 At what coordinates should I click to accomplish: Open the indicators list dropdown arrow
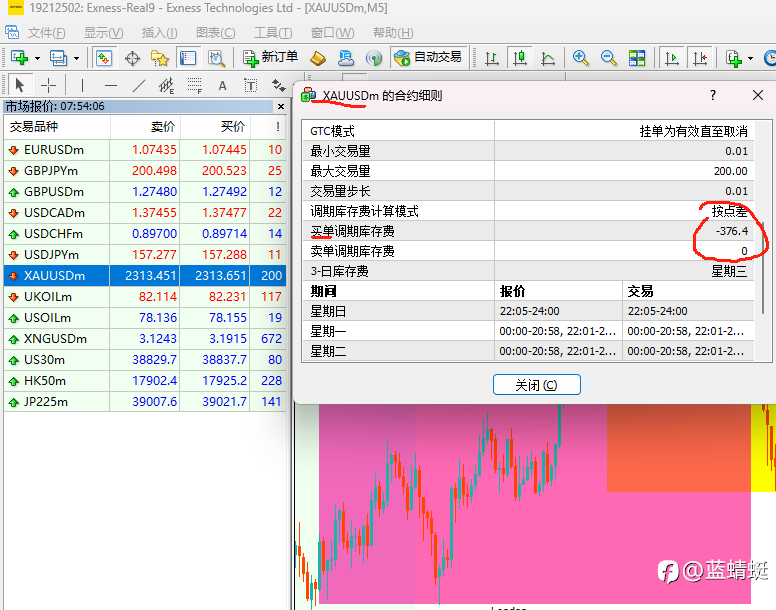[751, 58]
